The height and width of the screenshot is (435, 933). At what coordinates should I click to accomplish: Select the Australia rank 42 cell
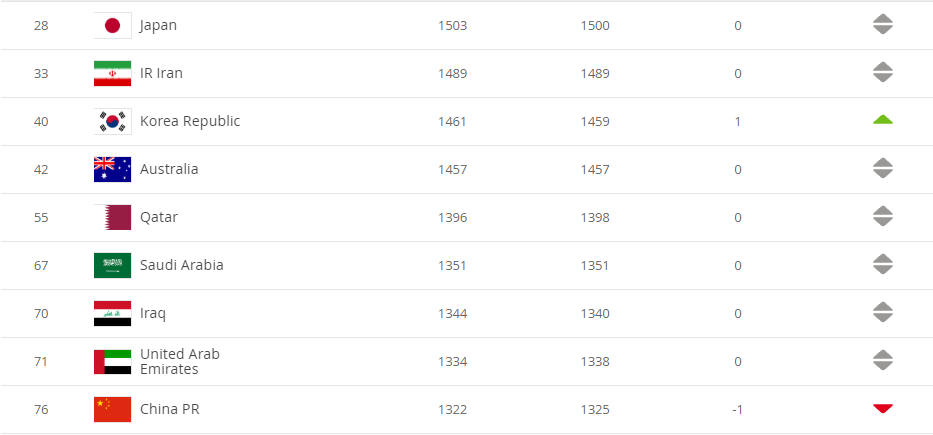pos(41,170)
